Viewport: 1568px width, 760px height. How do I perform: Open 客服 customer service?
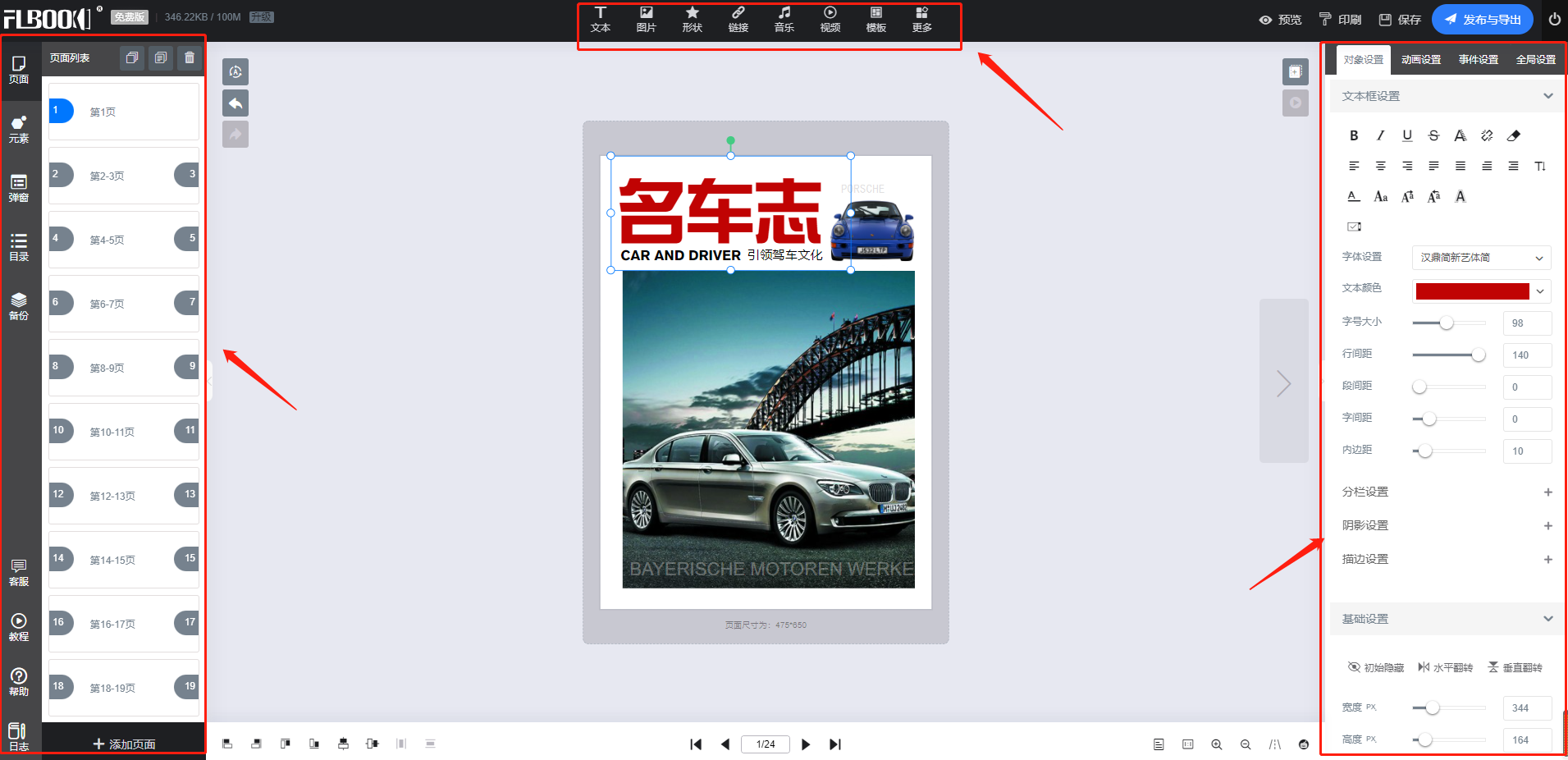[x=19, y=573]
